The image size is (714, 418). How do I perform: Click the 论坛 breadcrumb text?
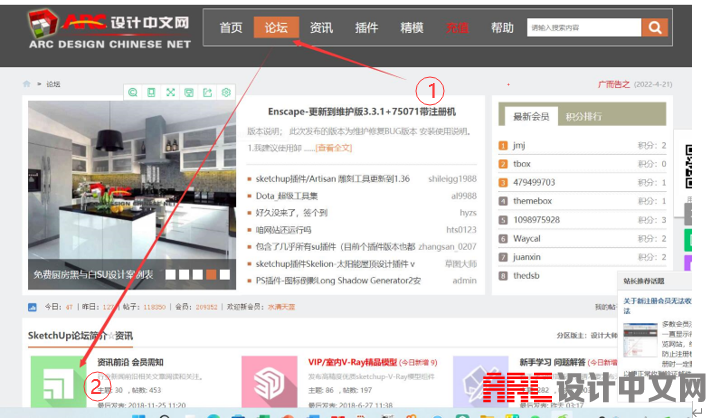(x=53, y=84)
